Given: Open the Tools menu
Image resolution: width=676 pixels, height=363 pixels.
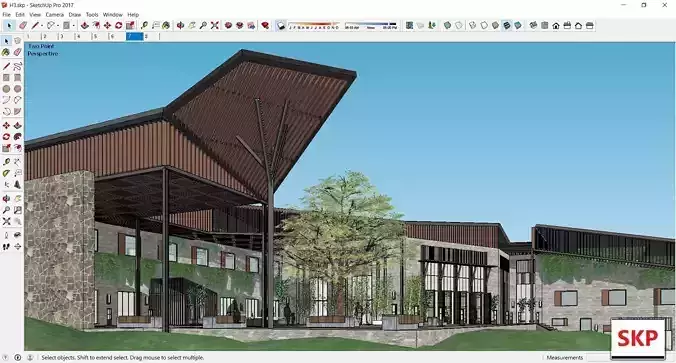Looking at the screenshot, I should point(92,15).
